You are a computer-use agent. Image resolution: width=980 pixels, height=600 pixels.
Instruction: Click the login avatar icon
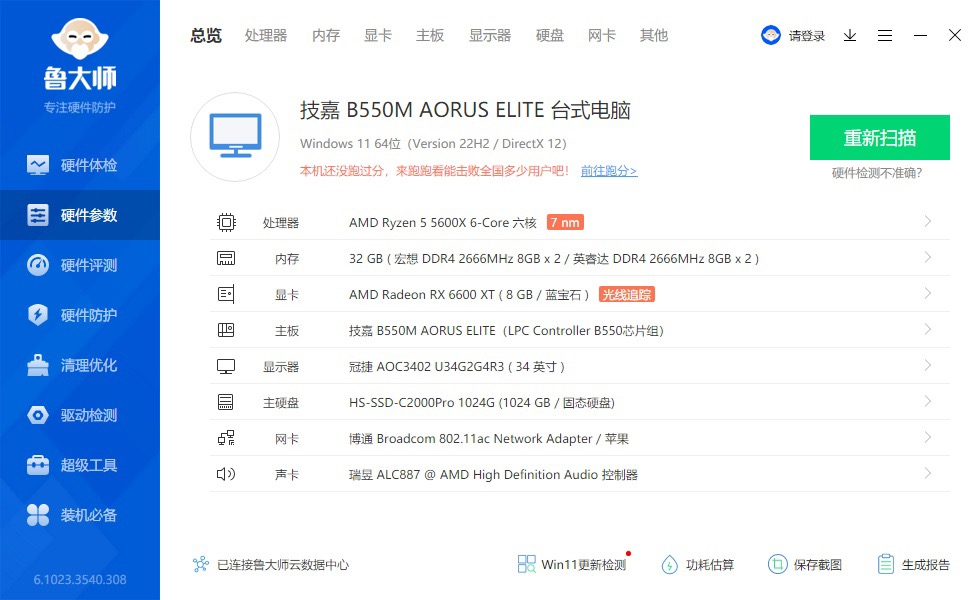(x=771, y=35)
